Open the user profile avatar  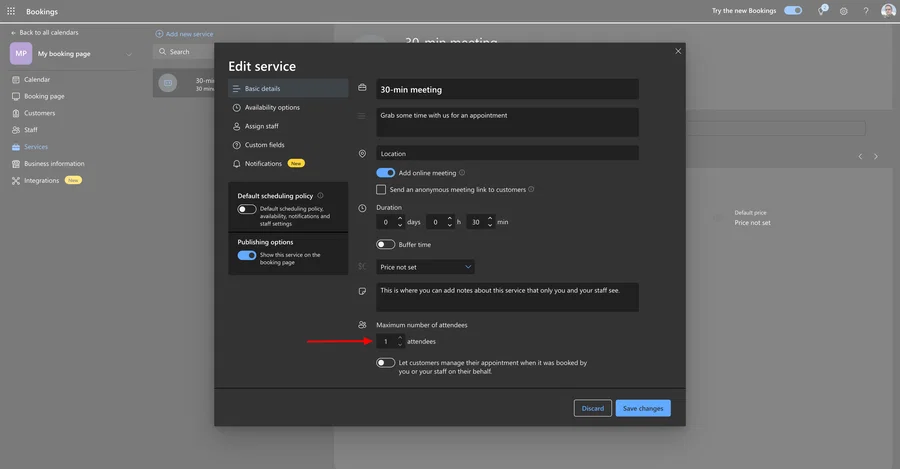pos(888,10)
